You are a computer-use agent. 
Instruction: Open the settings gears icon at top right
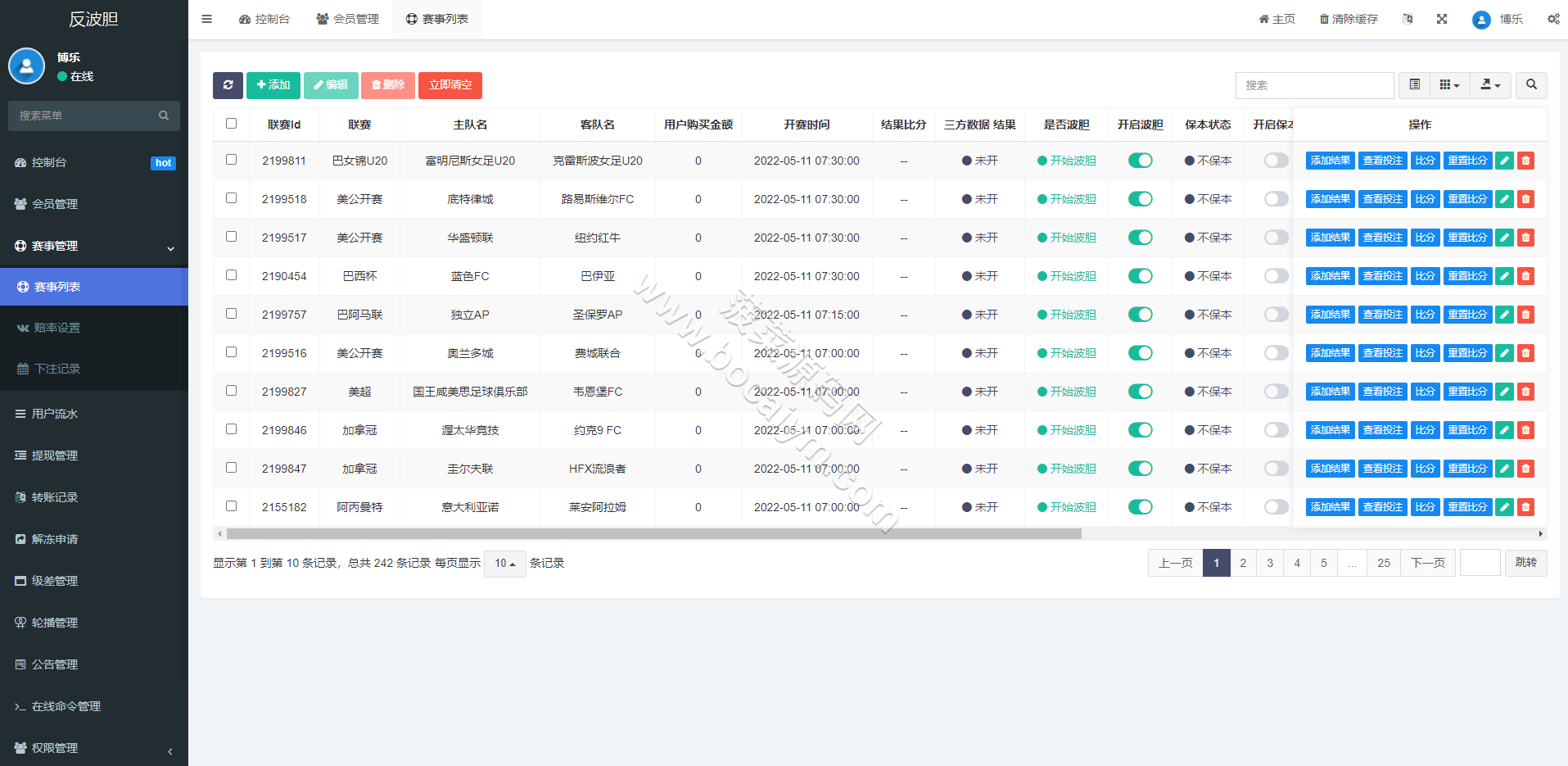[1553, 19]
